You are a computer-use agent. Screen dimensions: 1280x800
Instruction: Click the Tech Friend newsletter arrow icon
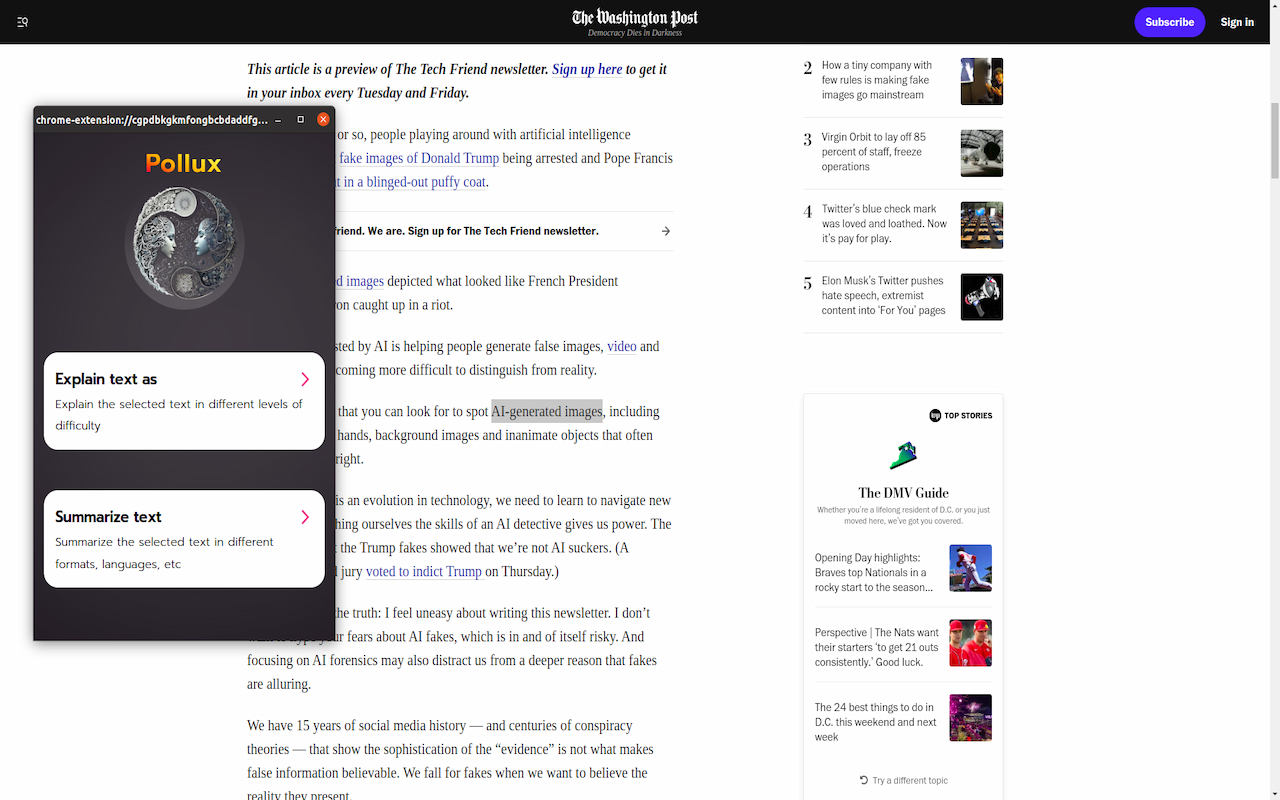(666, 231)
